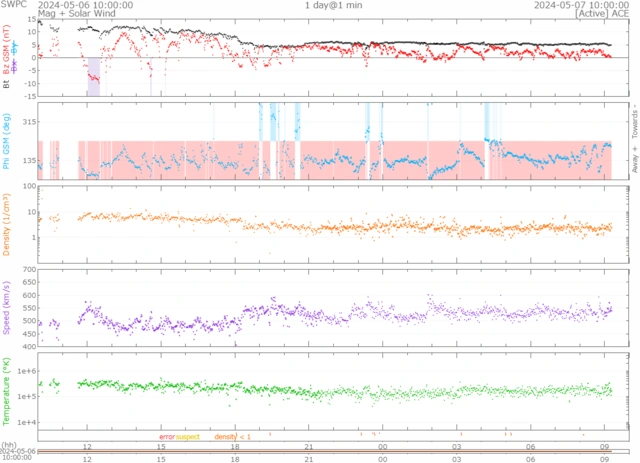Select the Temperature axis label

click(x=8, y=389)
